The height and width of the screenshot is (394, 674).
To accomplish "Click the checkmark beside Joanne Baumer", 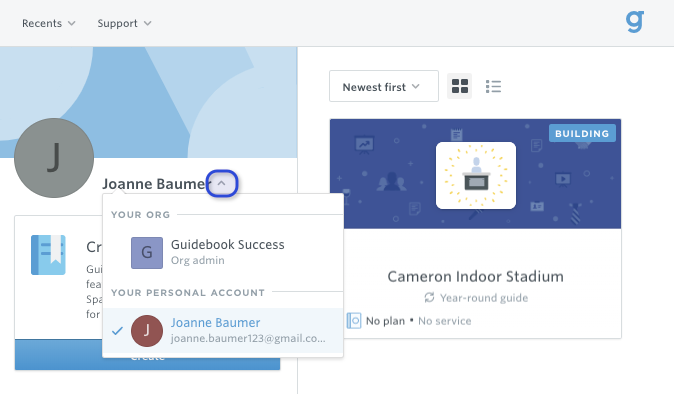I will click(117, 331).
